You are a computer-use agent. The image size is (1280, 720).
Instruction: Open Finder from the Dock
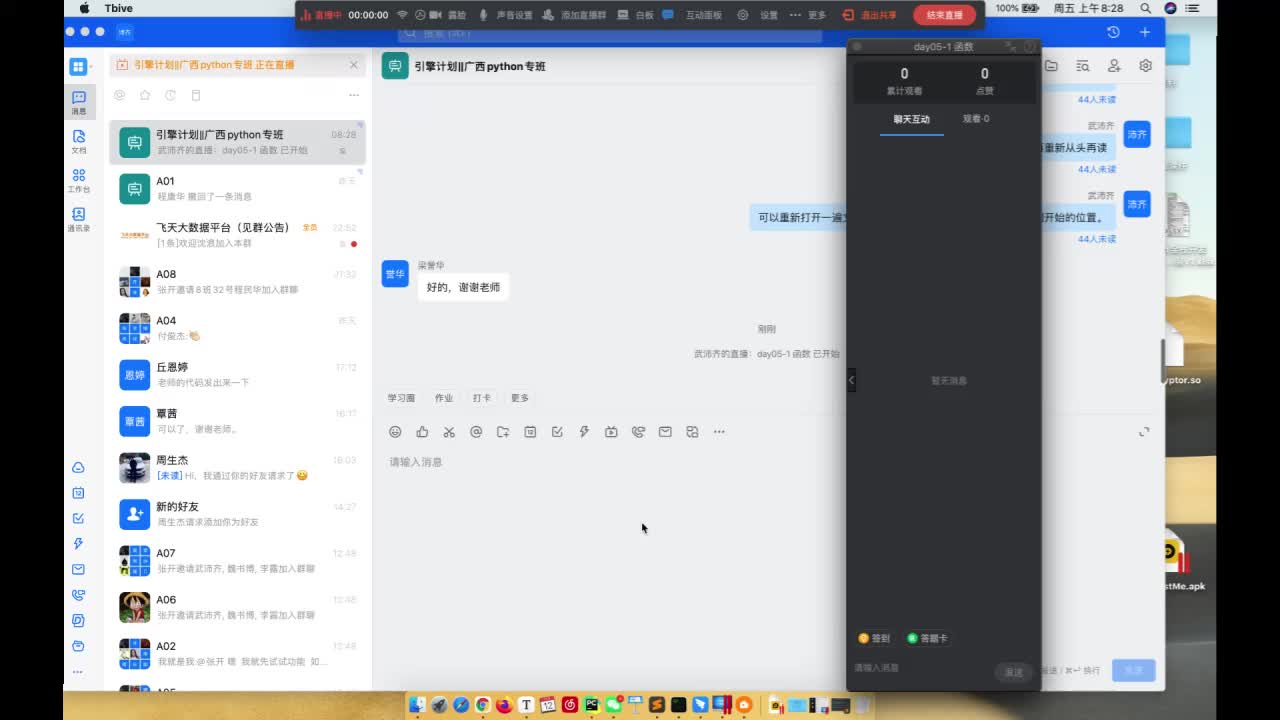point(417,705)
